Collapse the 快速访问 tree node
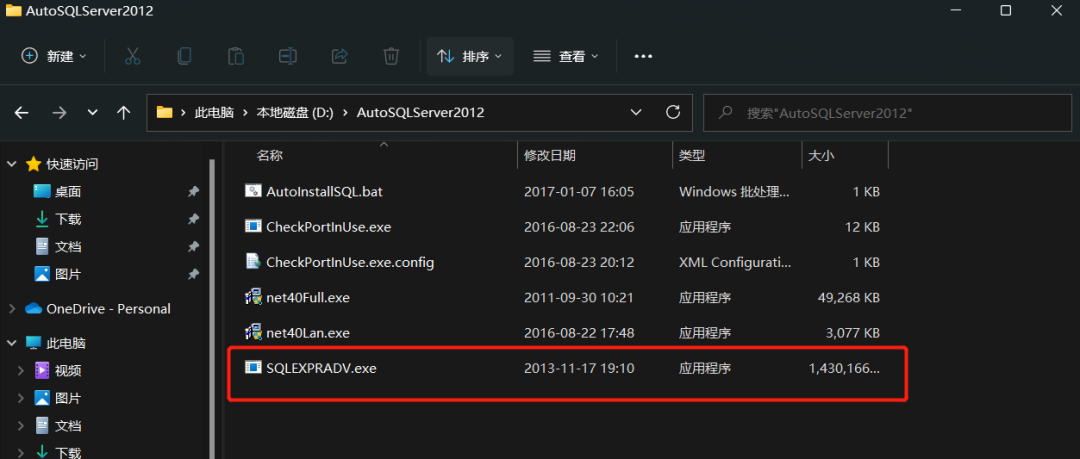Image resolution: width=1080 pixels, height=459 pixels. tap(12, 164)
